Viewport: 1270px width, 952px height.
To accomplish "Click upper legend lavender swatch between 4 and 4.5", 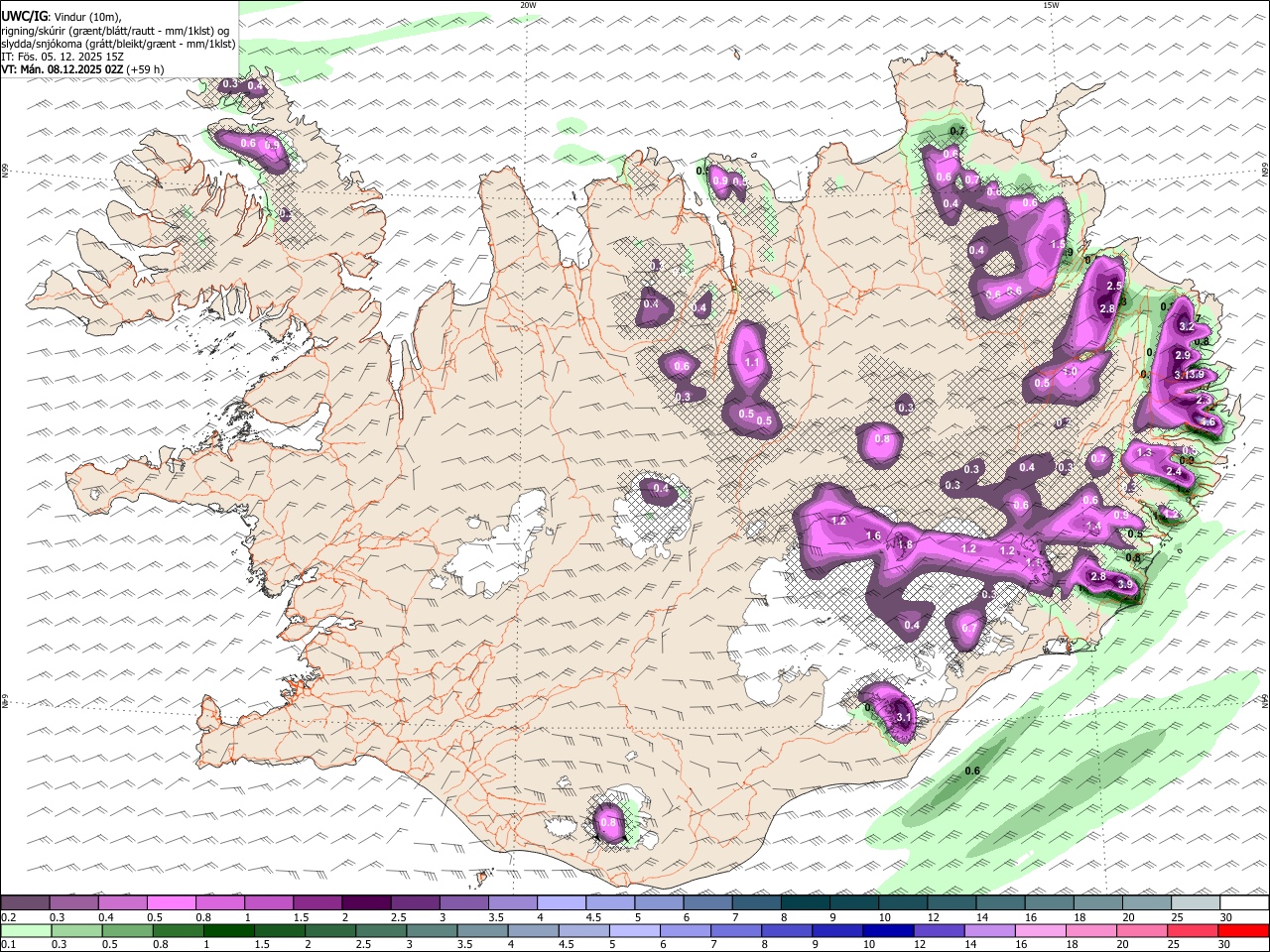I will 561,902.
